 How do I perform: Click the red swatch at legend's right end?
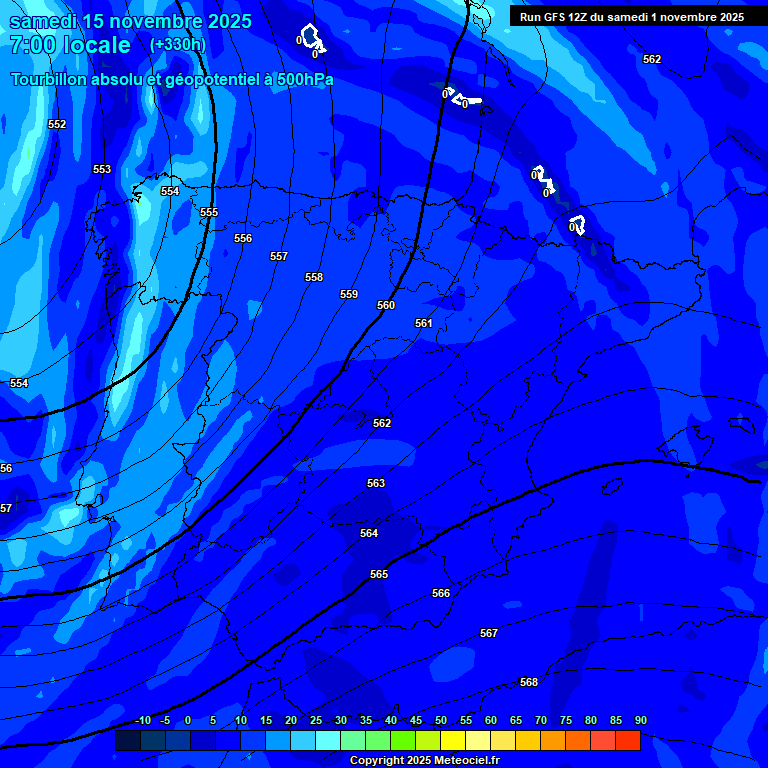[628, 741]
